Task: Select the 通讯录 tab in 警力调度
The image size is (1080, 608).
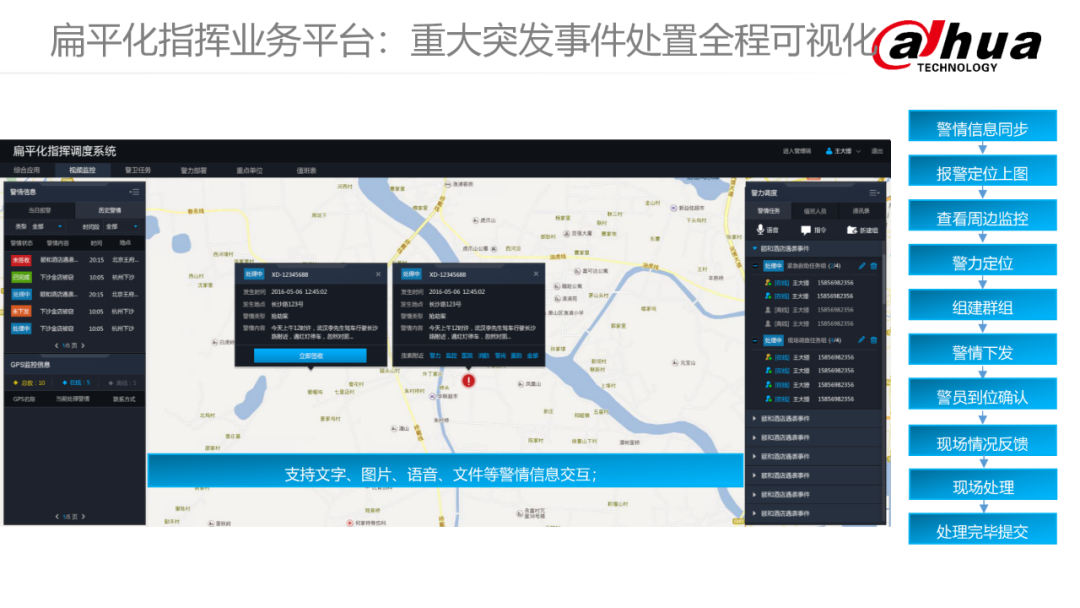Action: (x=861, y=211)
